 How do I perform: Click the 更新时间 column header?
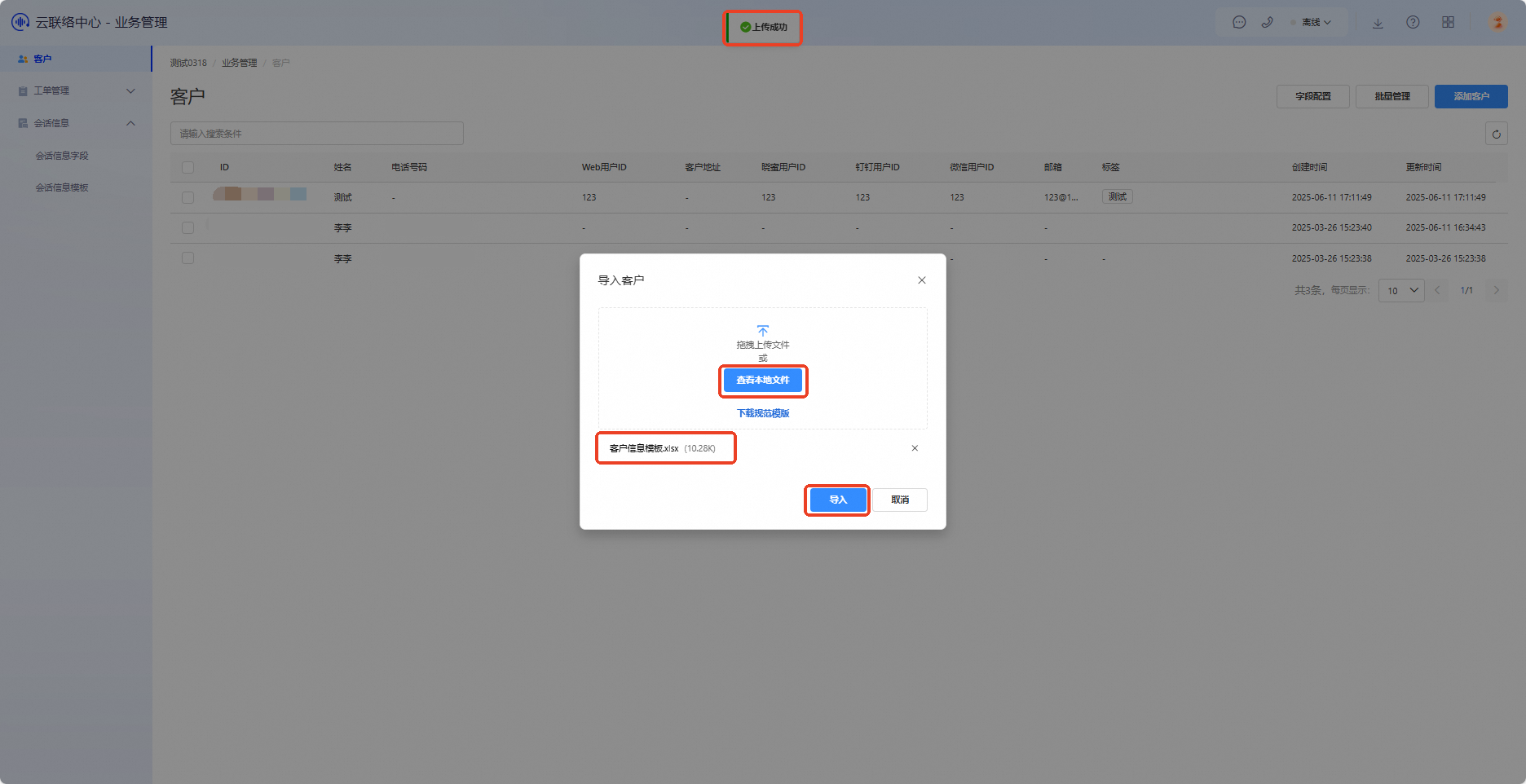[1424, 167]
